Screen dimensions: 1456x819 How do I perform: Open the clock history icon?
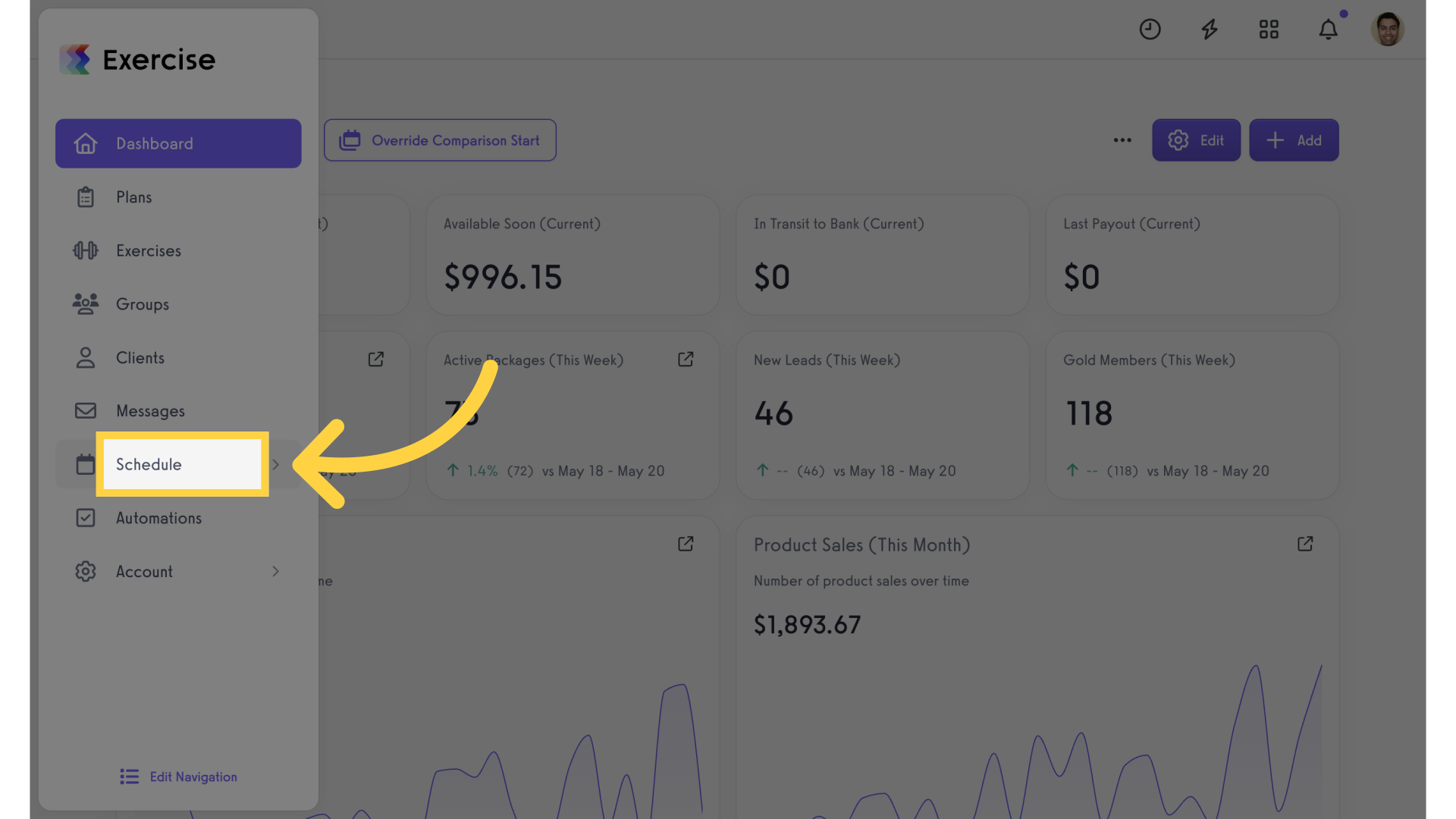coord(1150,30)
